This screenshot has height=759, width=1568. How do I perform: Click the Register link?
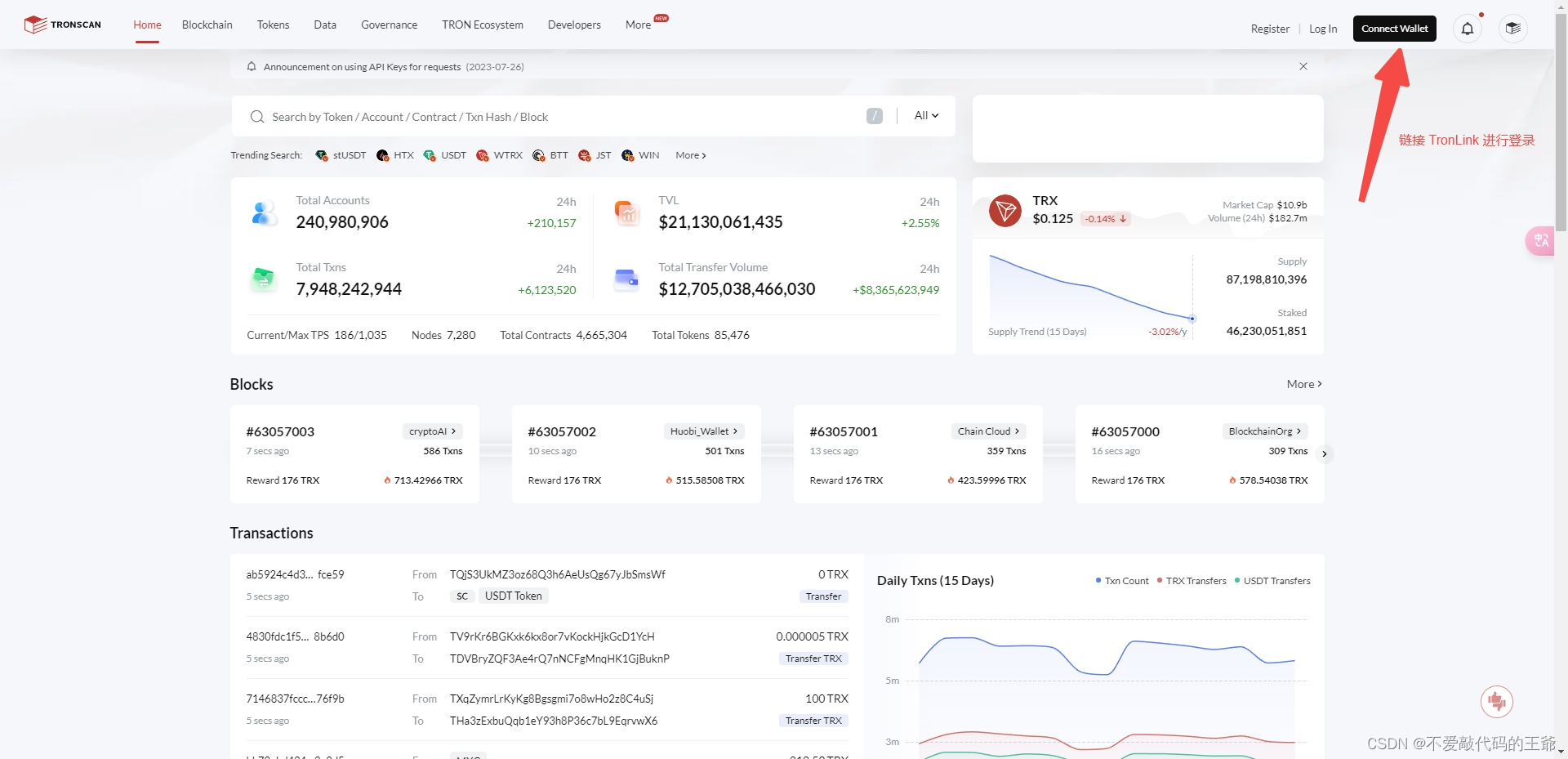tap(1270, 29)
